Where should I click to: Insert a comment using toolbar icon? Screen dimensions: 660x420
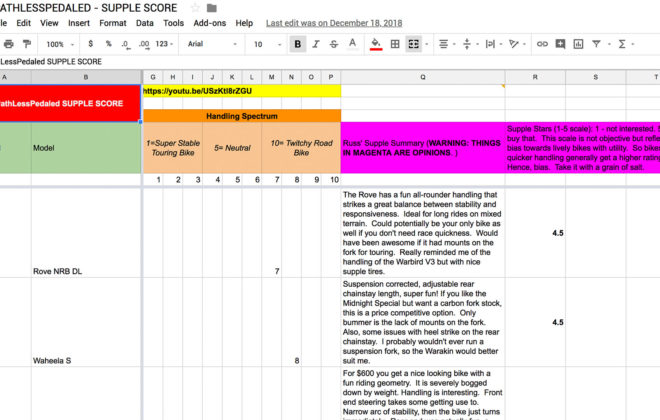[560, 44]
